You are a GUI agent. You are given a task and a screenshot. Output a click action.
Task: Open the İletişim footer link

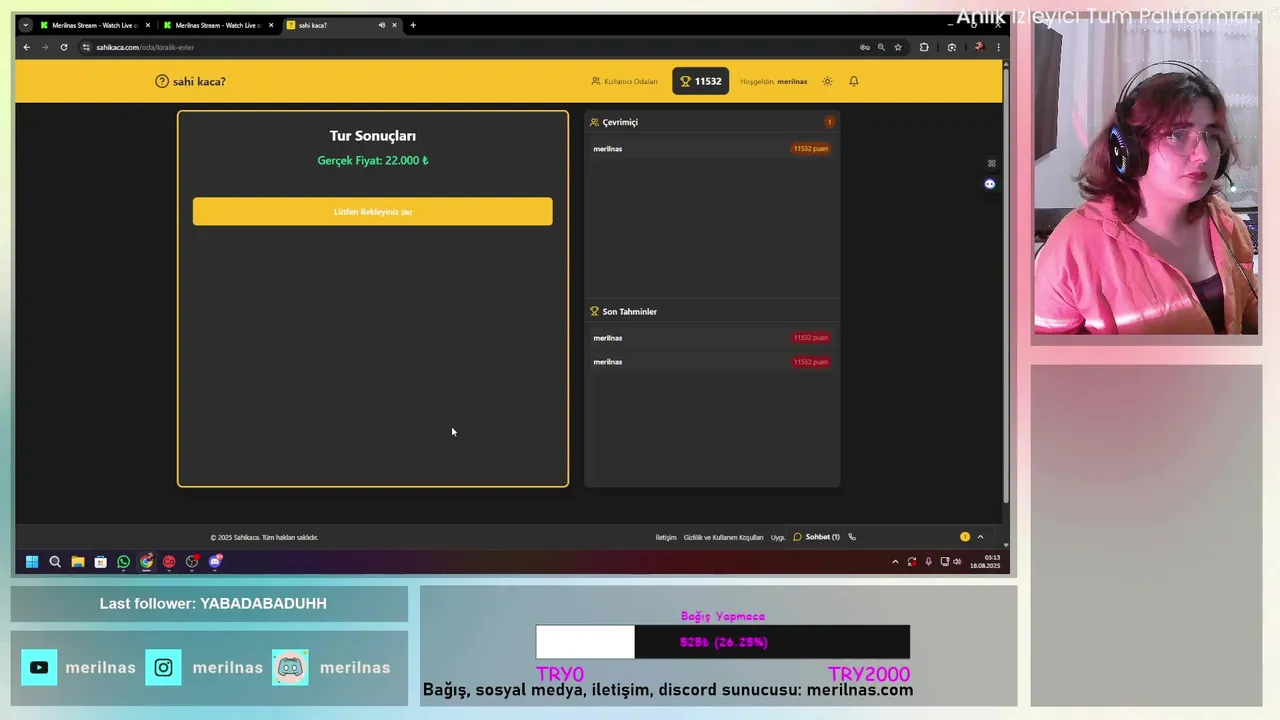(x=666, y=537)
